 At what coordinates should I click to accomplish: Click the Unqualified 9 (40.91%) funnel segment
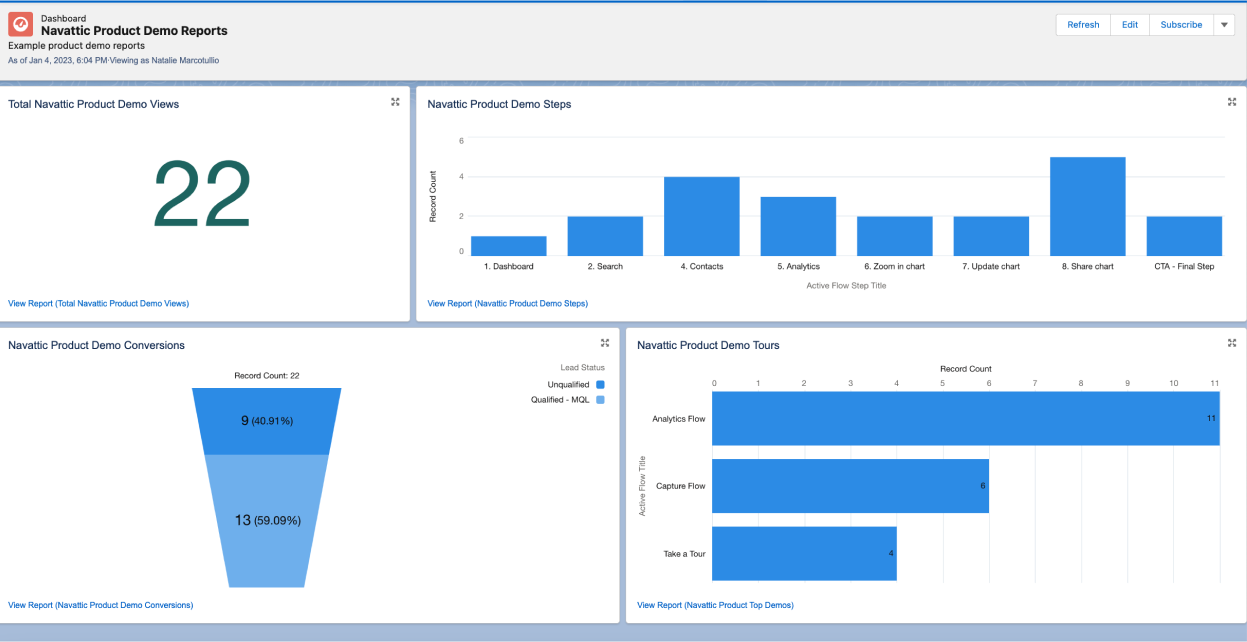click(x=266, y=421)
